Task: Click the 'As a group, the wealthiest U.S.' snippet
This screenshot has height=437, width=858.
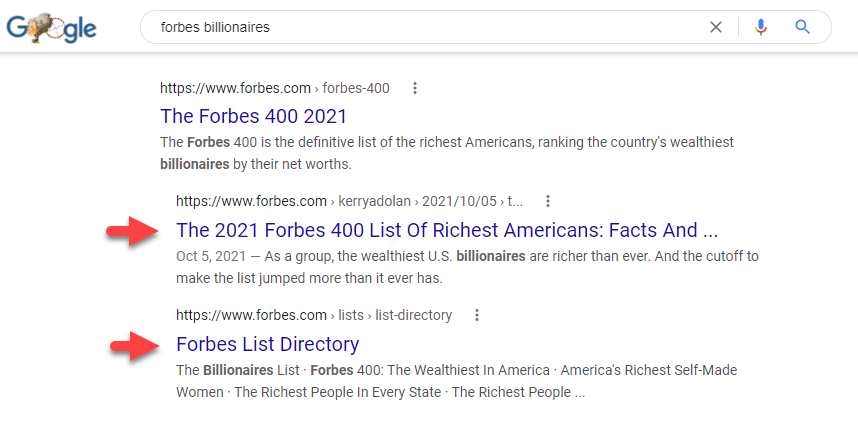Action: 340,256
